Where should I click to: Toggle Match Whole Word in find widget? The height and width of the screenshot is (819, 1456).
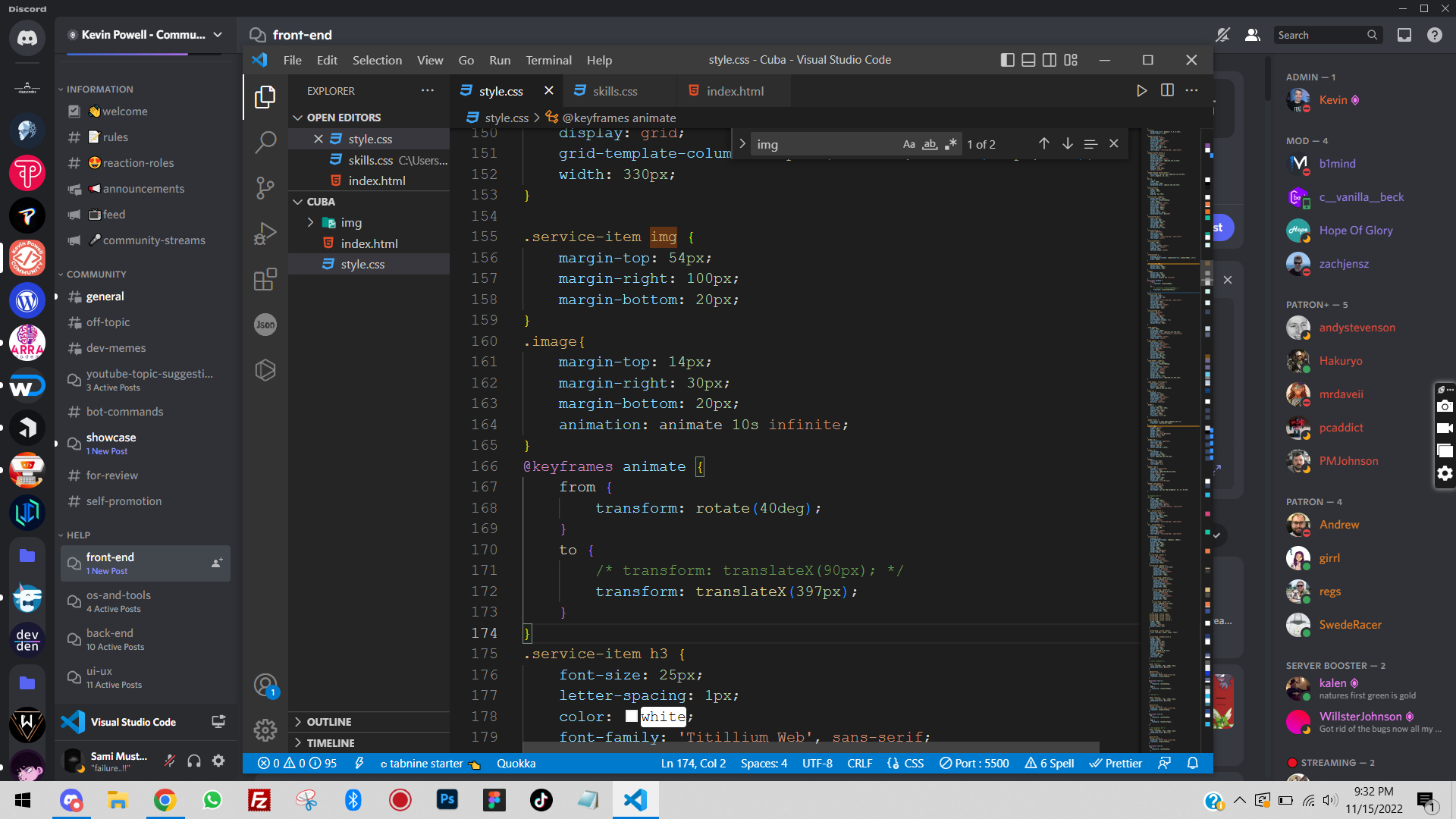(930, 144)
